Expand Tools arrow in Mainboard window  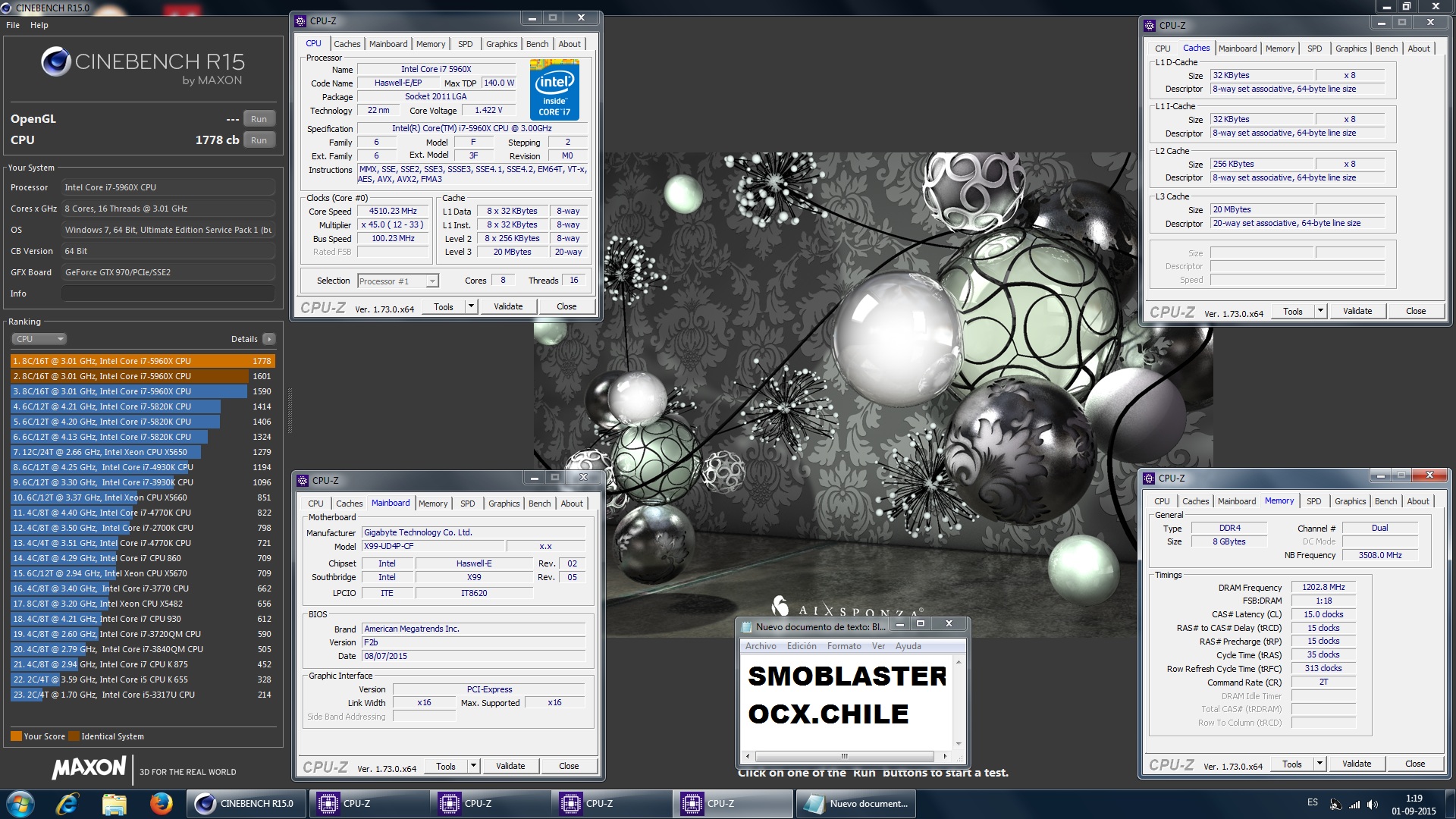[x=473, y=766]
